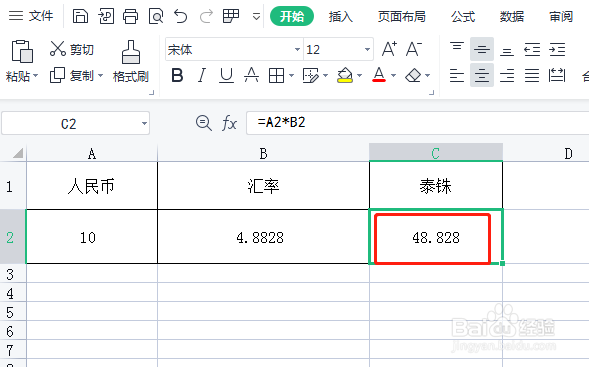
Task: Increase font size with A+ icon
Action: 389,49
